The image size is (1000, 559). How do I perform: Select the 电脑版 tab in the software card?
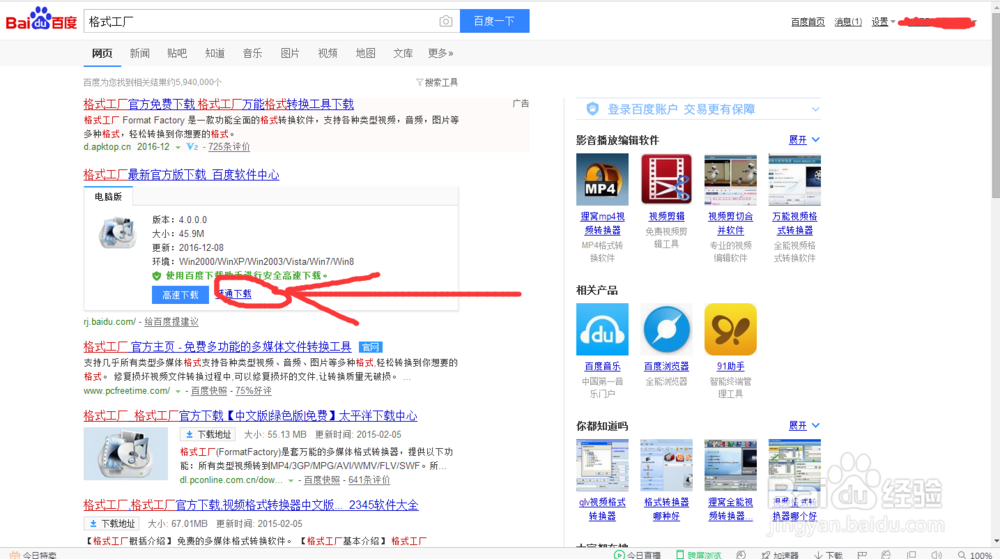(x=108, y=197)
